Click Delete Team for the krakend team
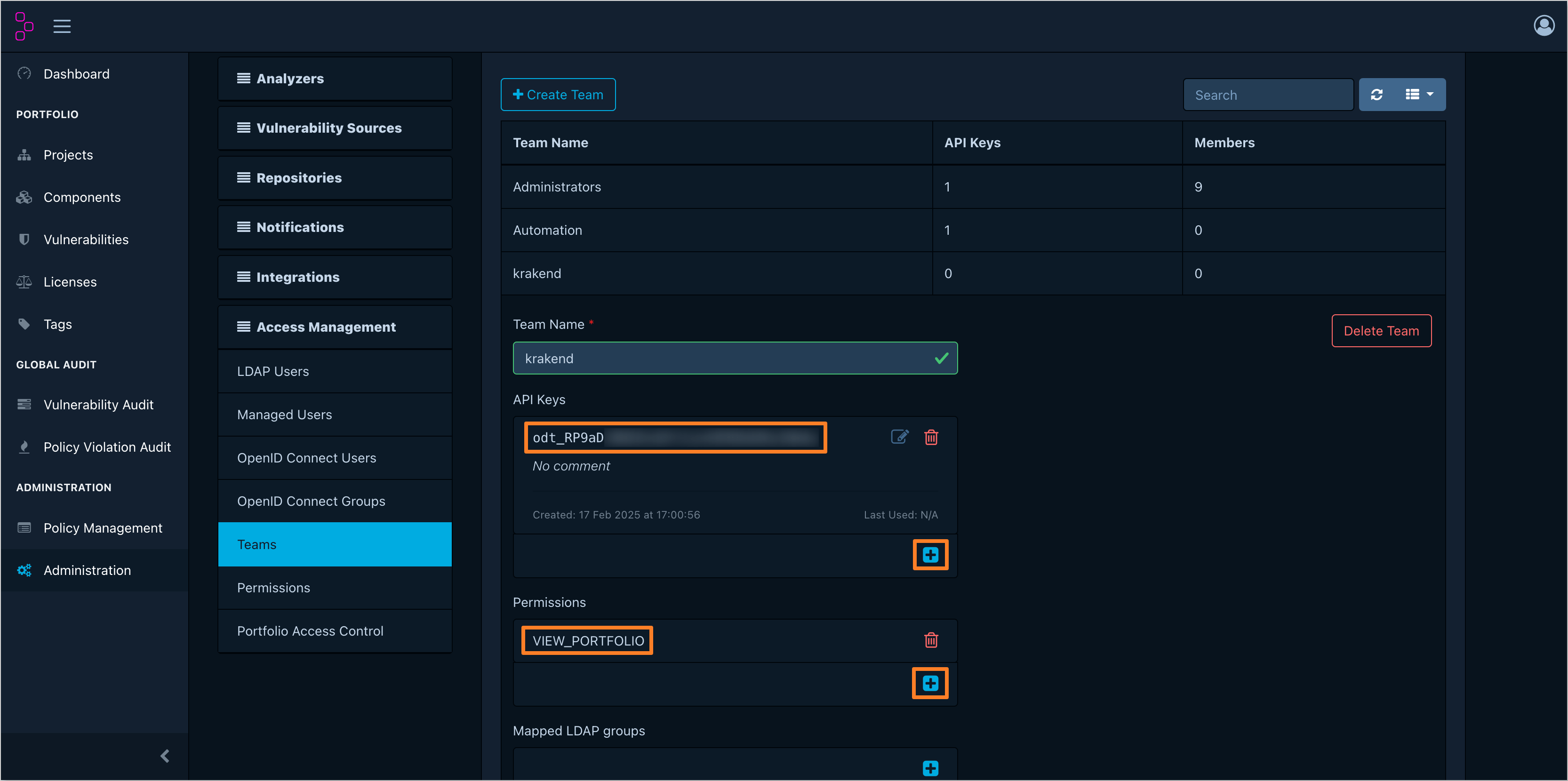The width and height of the screenshot is (1568, 781). point(1381,331)
